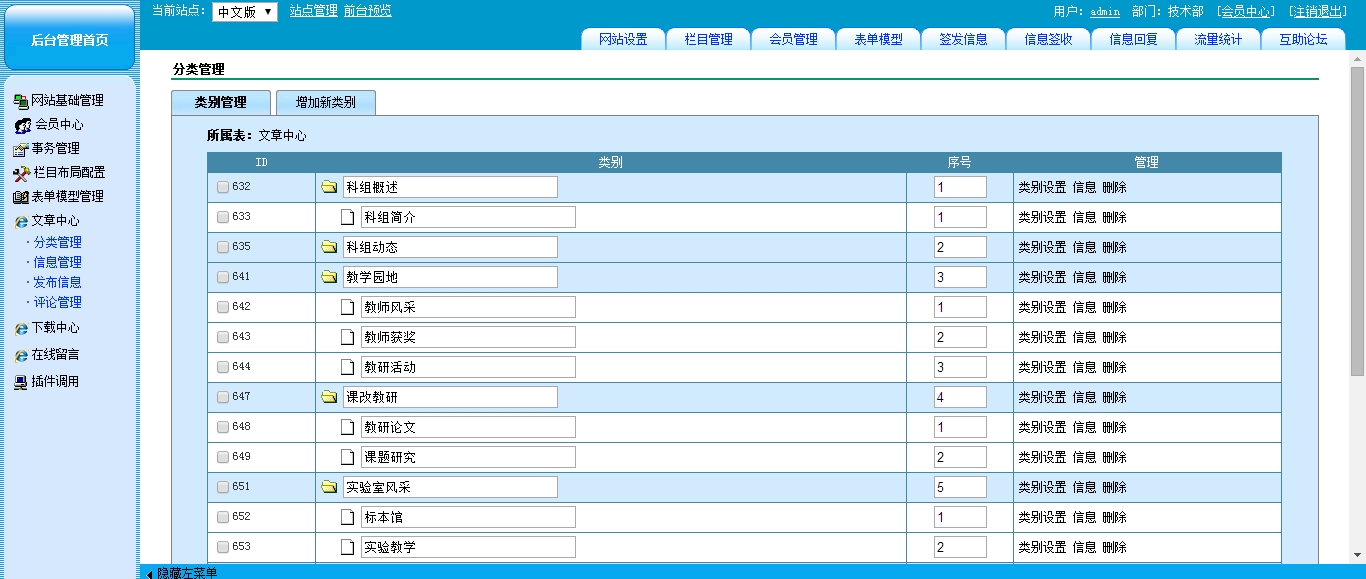The height and width of the screenshot is (579, 1366).
Task: Click the vertical scrollbar on the right
Action: (1357, 220)
